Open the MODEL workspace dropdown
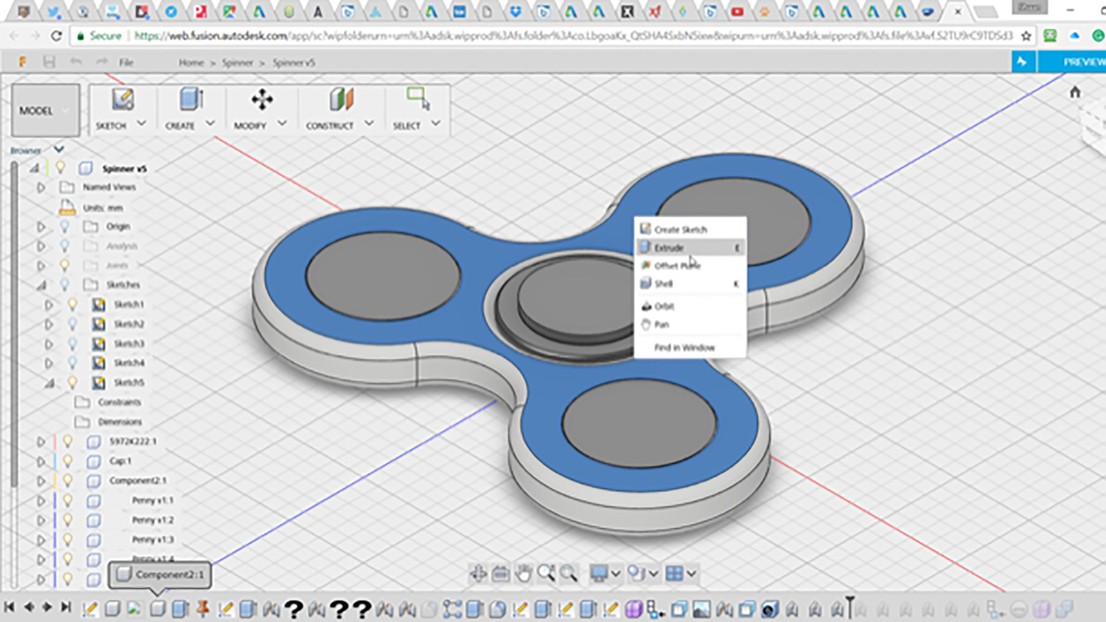1106x622 pixels. pyautogui.click(x=45, y=111)
